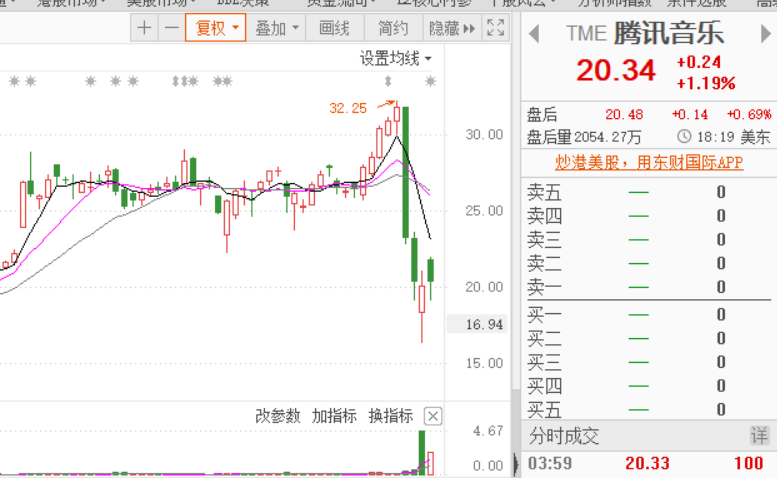
Task: Click the 03:59 trade row price 20.33
Action: (x=647, y=463)
